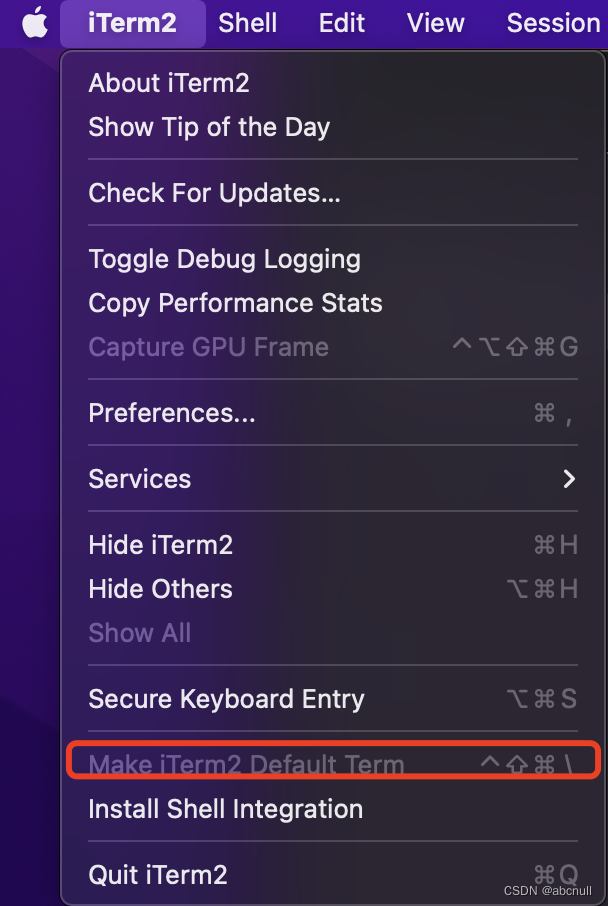Select About iTerm2

click(x=333, y=83)
